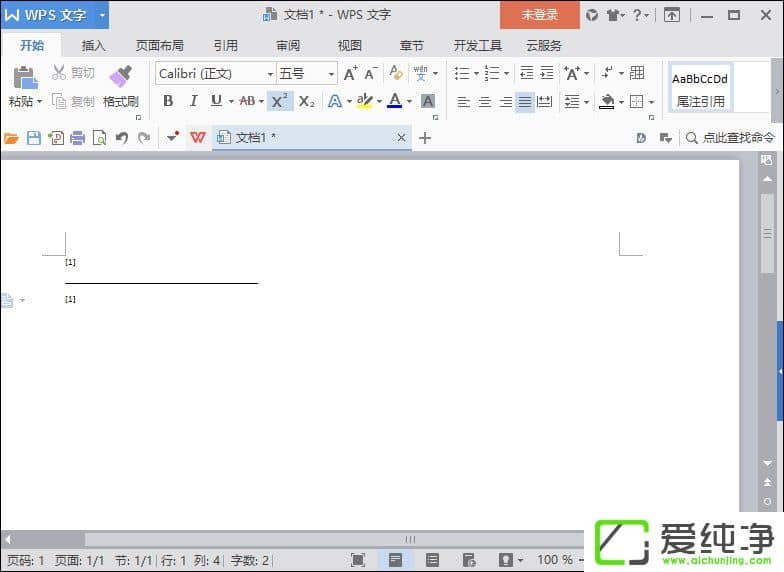The image size is (784, 572).
Task: Click the print icon in quick access toolbar
Action: pyautogui.click(x=77, y=138)
